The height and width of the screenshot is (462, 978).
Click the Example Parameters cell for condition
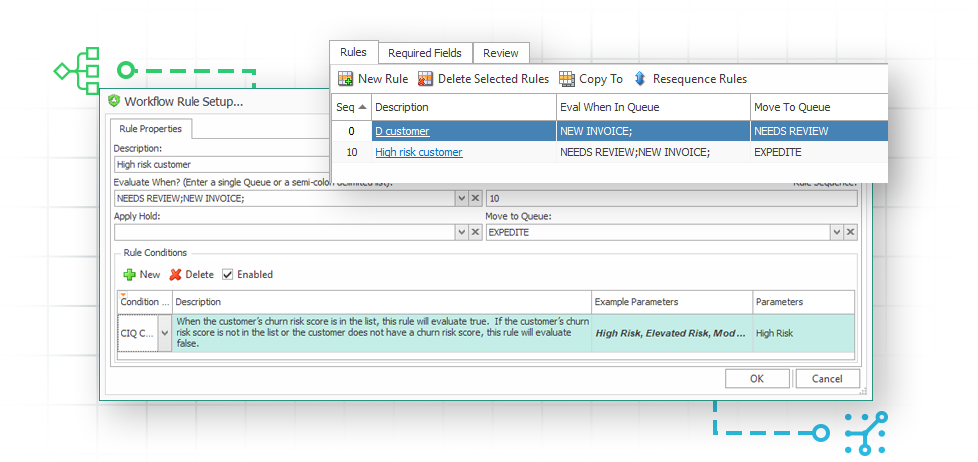click(672, 333)
